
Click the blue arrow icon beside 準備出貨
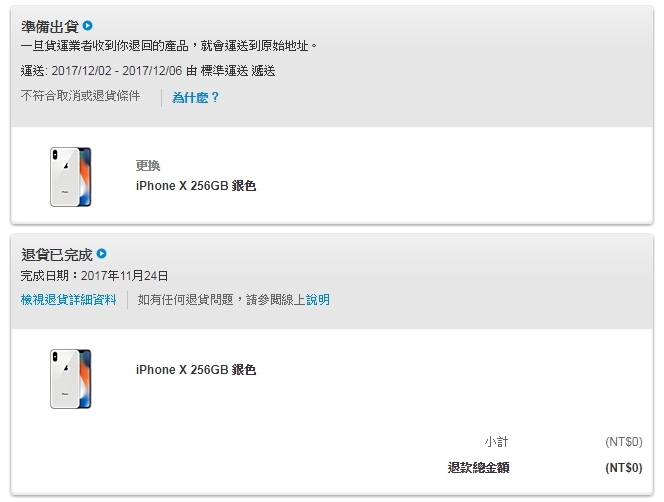[88, 25]
